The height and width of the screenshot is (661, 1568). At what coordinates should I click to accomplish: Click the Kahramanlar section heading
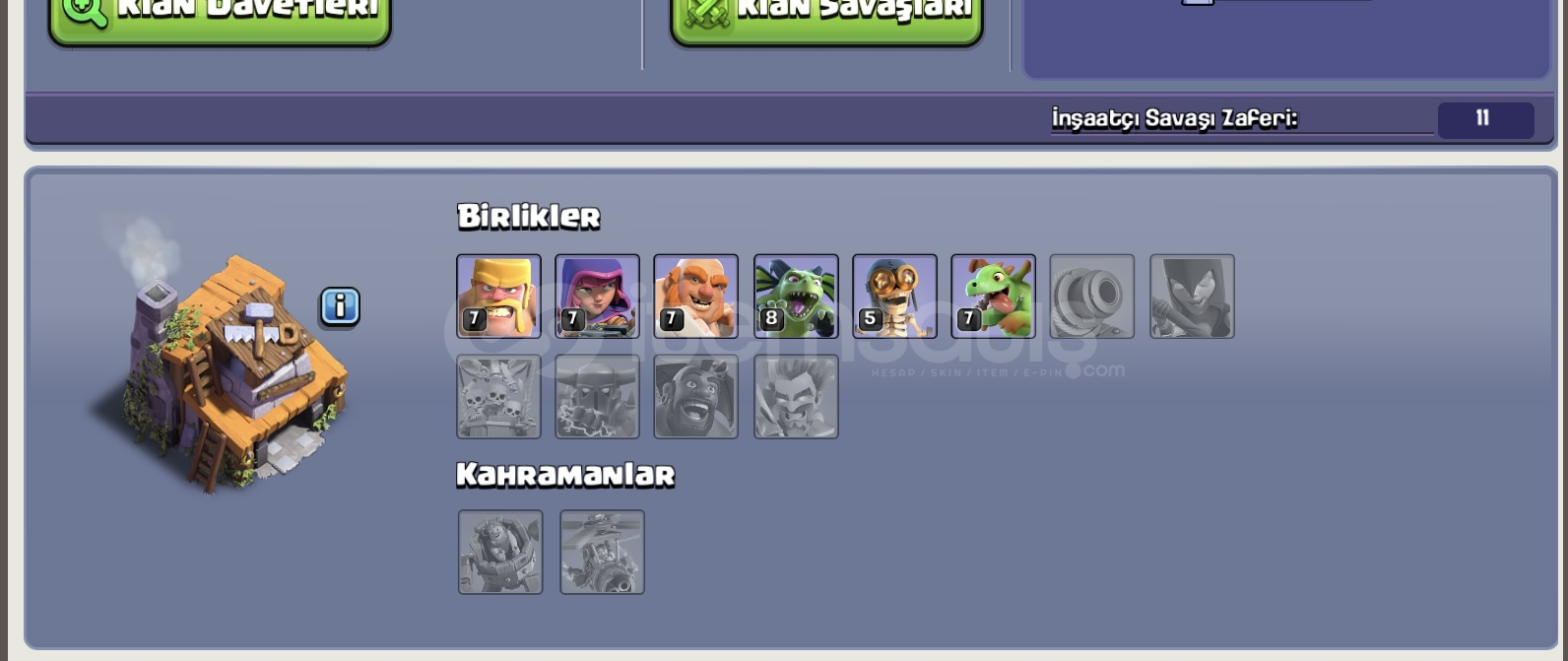coord(565,476)
